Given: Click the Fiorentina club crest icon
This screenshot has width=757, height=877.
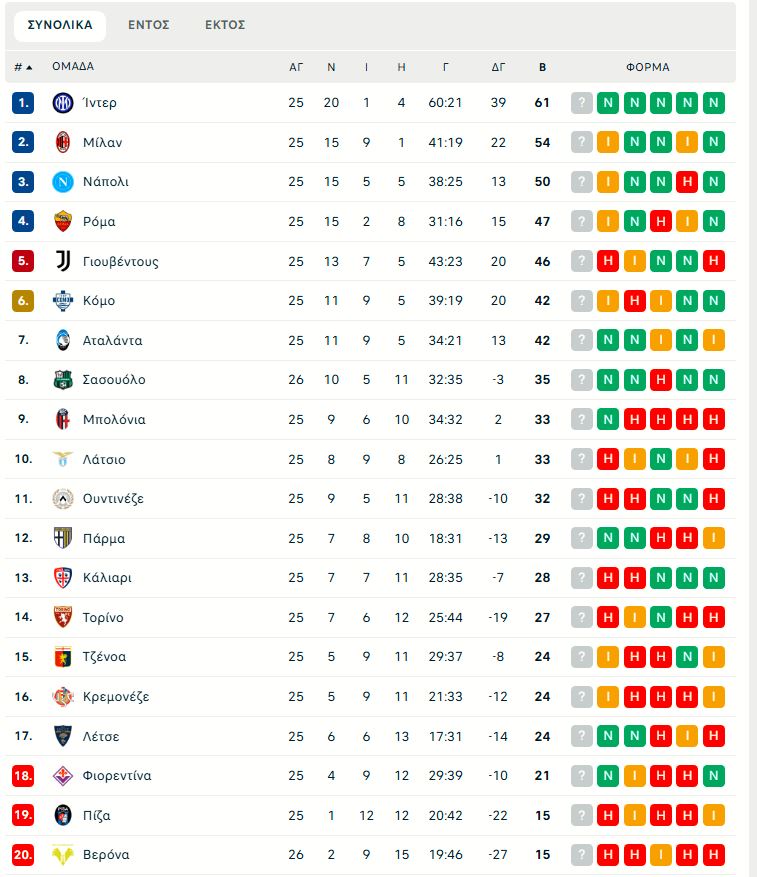Looking at the screenshot, I should pos(63,775).
